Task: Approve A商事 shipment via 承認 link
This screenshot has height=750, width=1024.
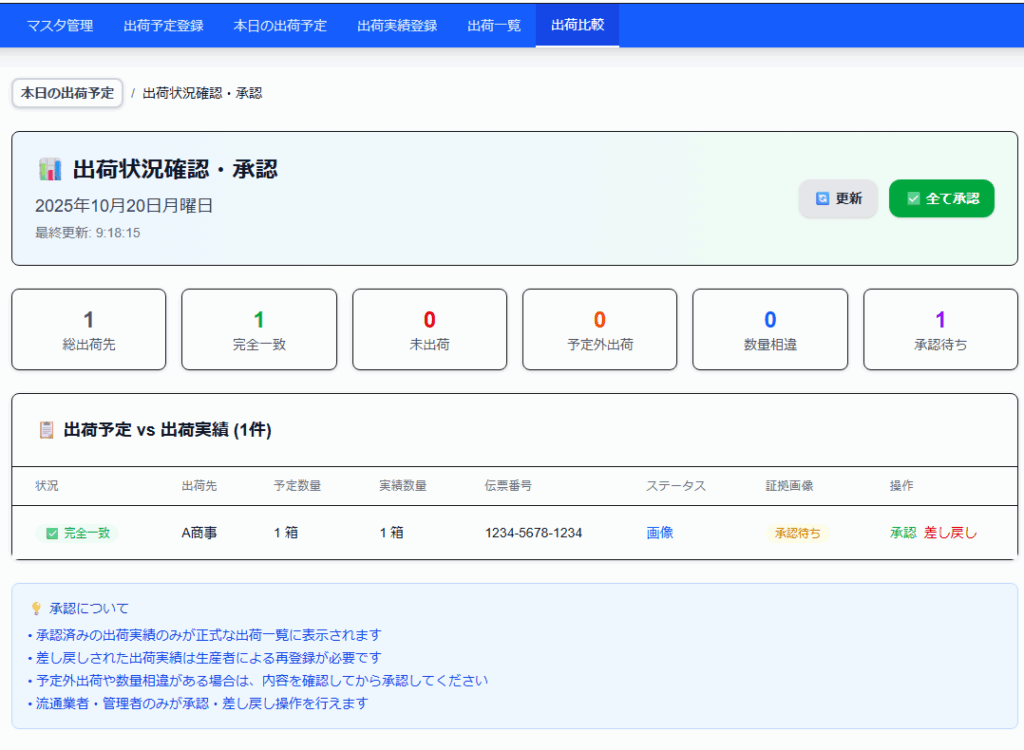Action: (902, 533)
